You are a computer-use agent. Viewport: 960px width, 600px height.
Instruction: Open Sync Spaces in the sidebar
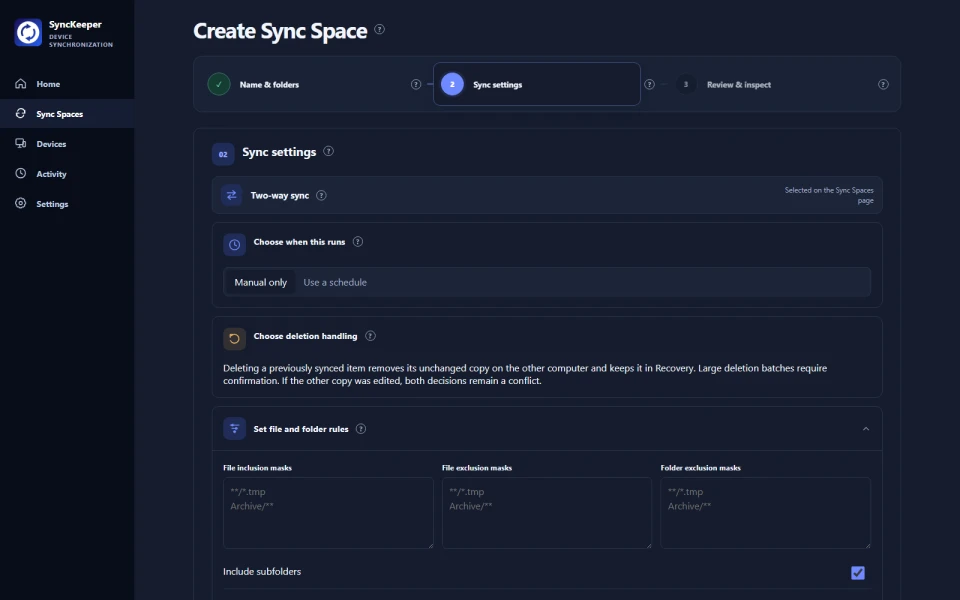pos(67,114)
